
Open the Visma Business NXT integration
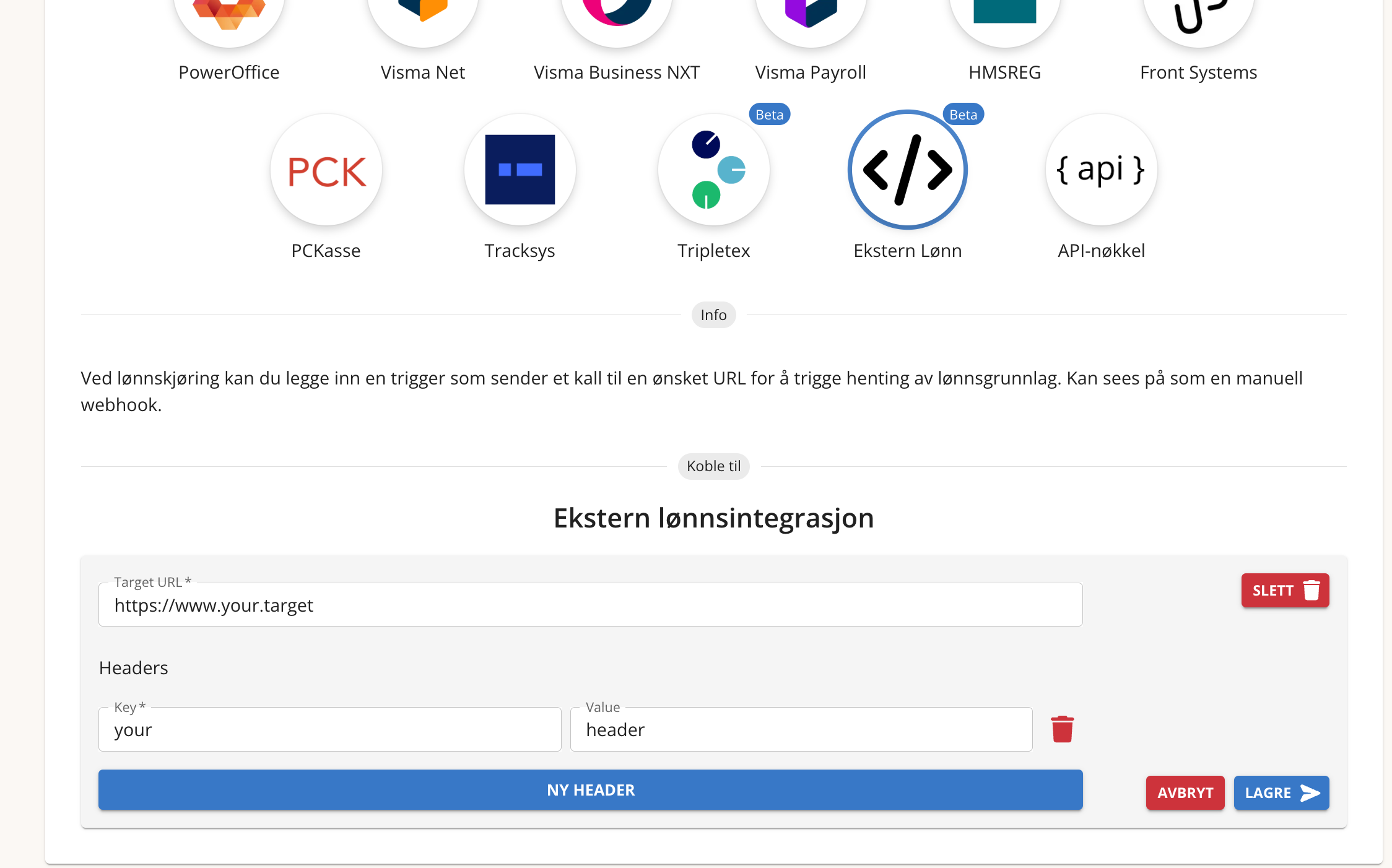click(617, 15)
